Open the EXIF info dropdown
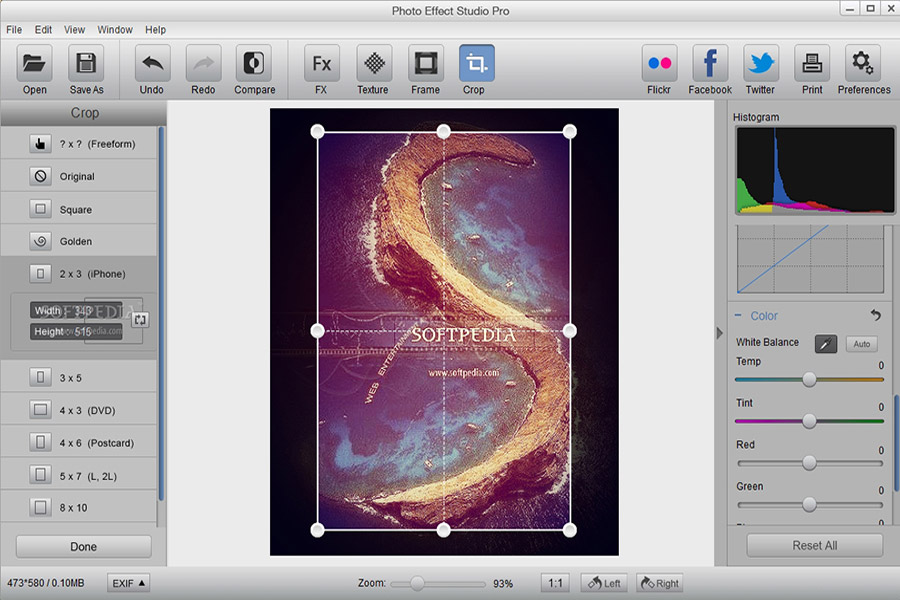This screenshot has height=600, width=900. [128, 583]
